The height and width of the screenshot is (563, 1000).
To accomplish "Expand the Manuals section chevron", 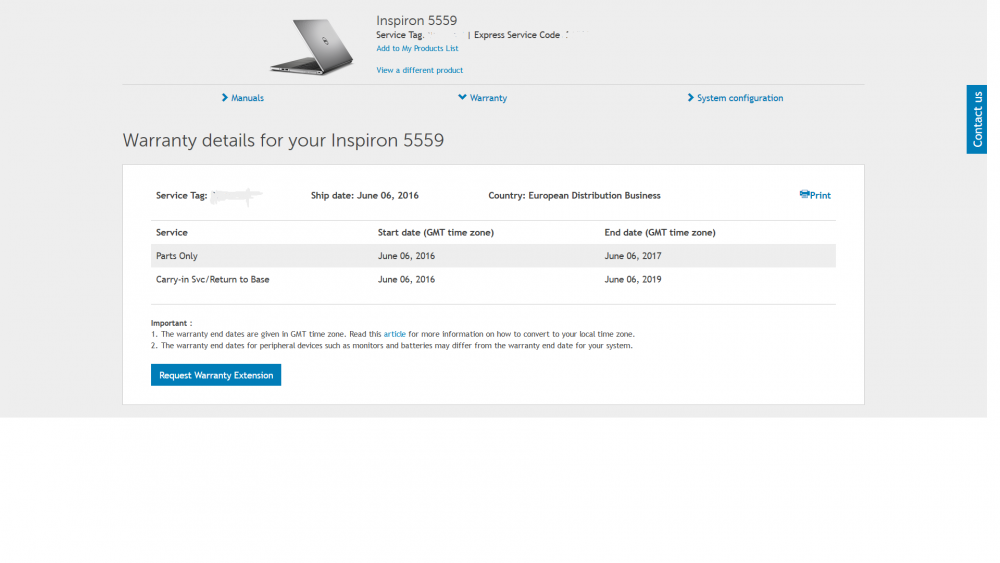I will pyautogui.click(x=224, y=98).
